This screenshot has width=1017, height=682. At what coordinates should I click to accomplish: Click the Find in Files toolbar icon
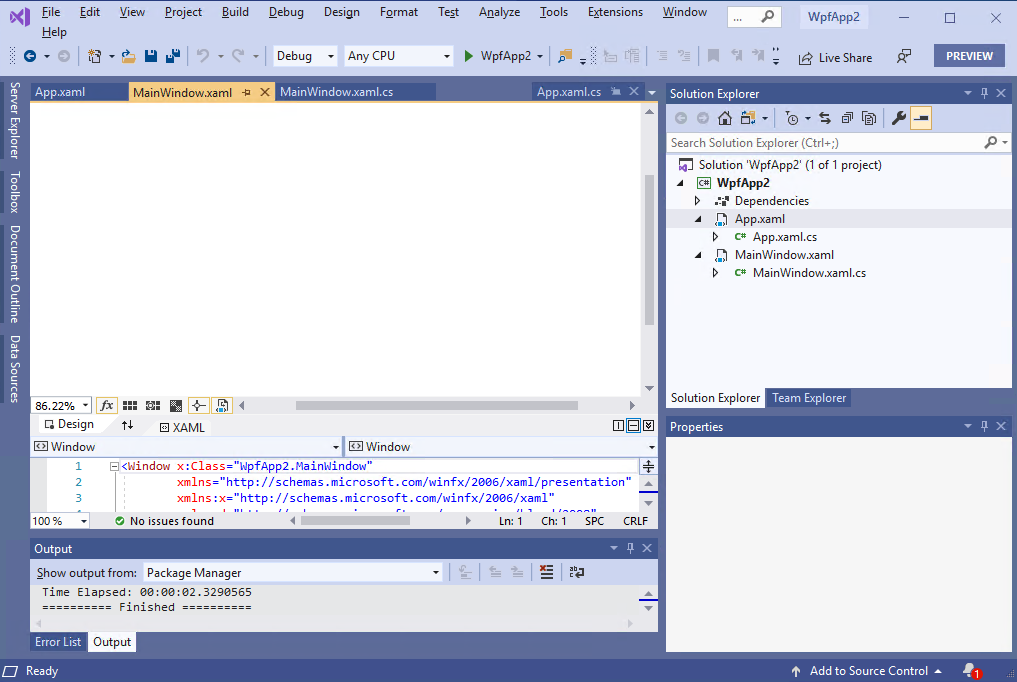(x=564, y=56)
